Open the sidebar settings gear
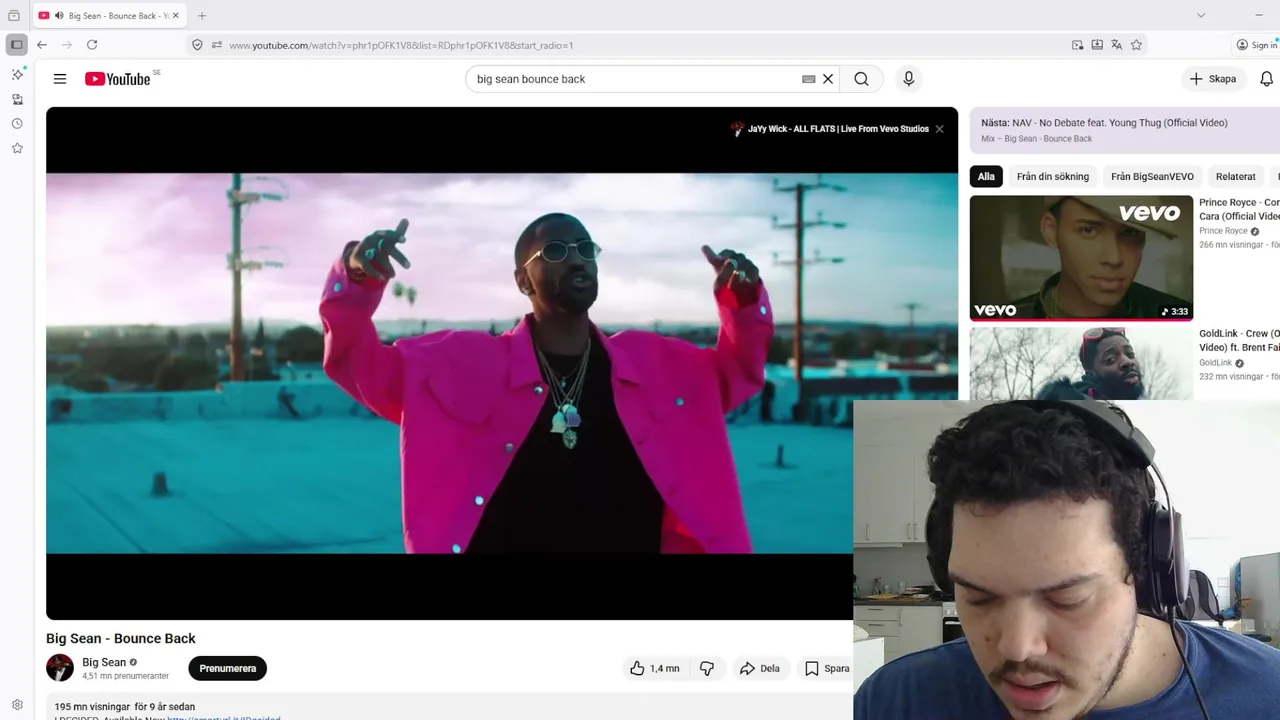This screenshot has width=1280, height=720. [17, 705]
